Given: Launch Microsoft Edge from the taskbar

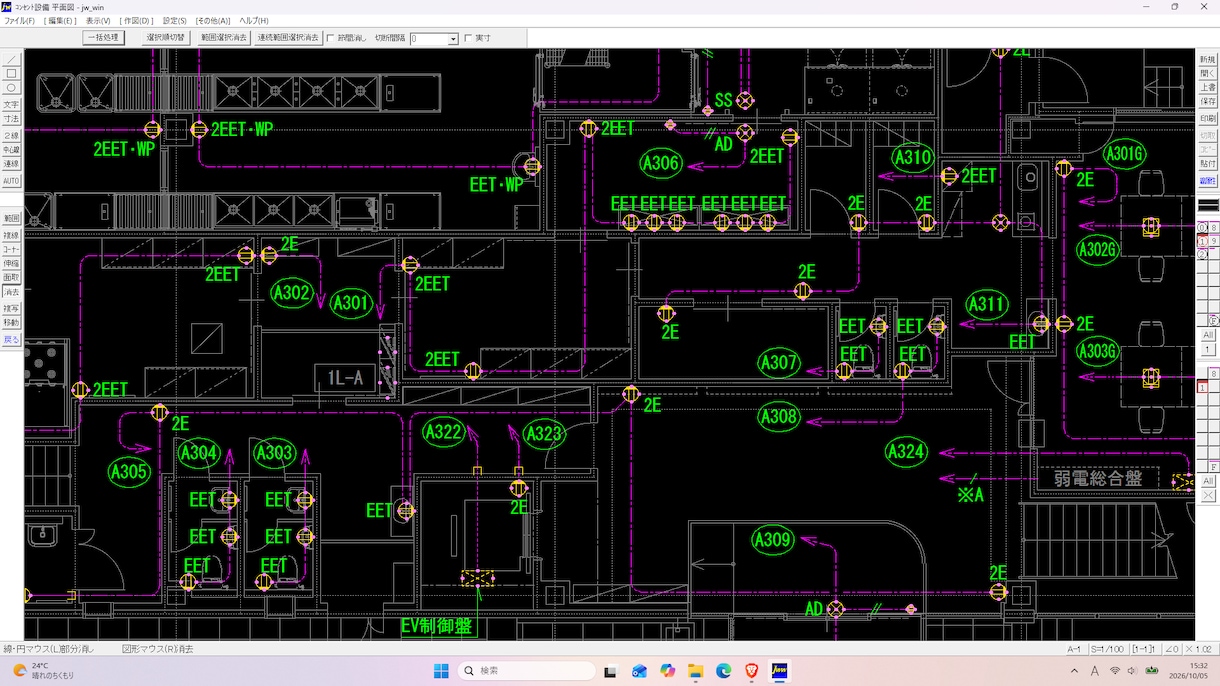Looking at the screenshot, I should coord(723,671).
